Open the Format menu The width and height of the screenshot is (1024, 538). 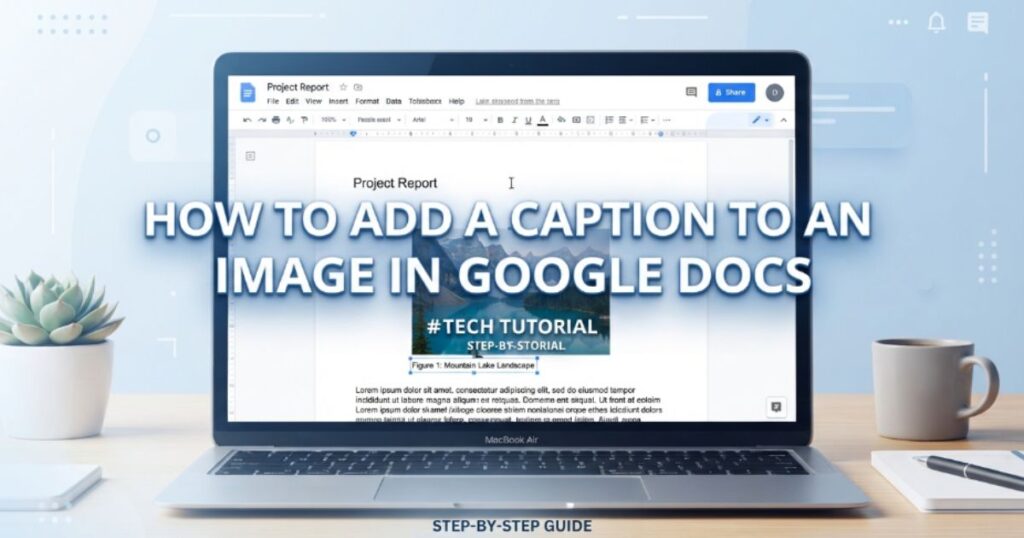tap(367, 101)
